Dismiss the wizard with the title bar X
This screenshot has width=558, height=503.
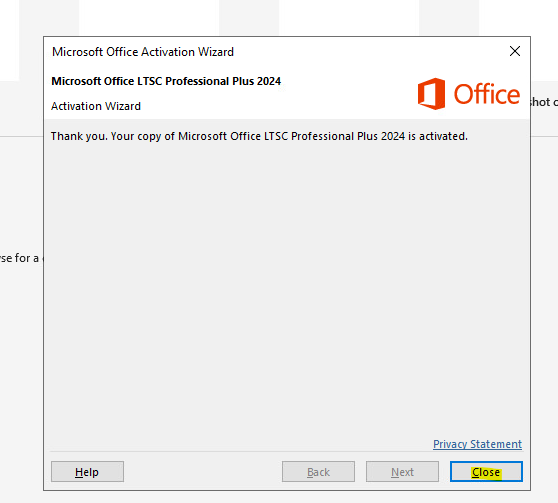[x=515, y=51]
